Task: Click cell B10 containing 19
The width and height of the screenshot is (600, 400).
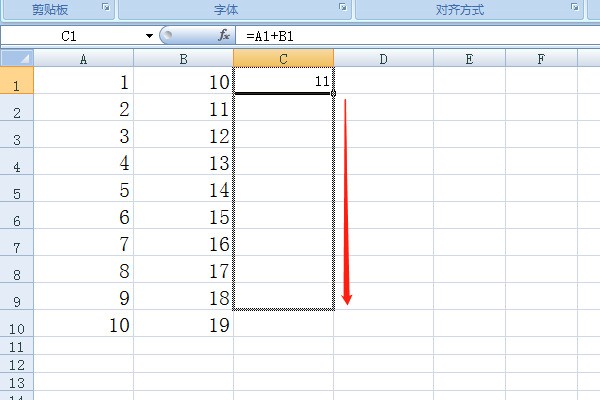Action: coord(183,325)
